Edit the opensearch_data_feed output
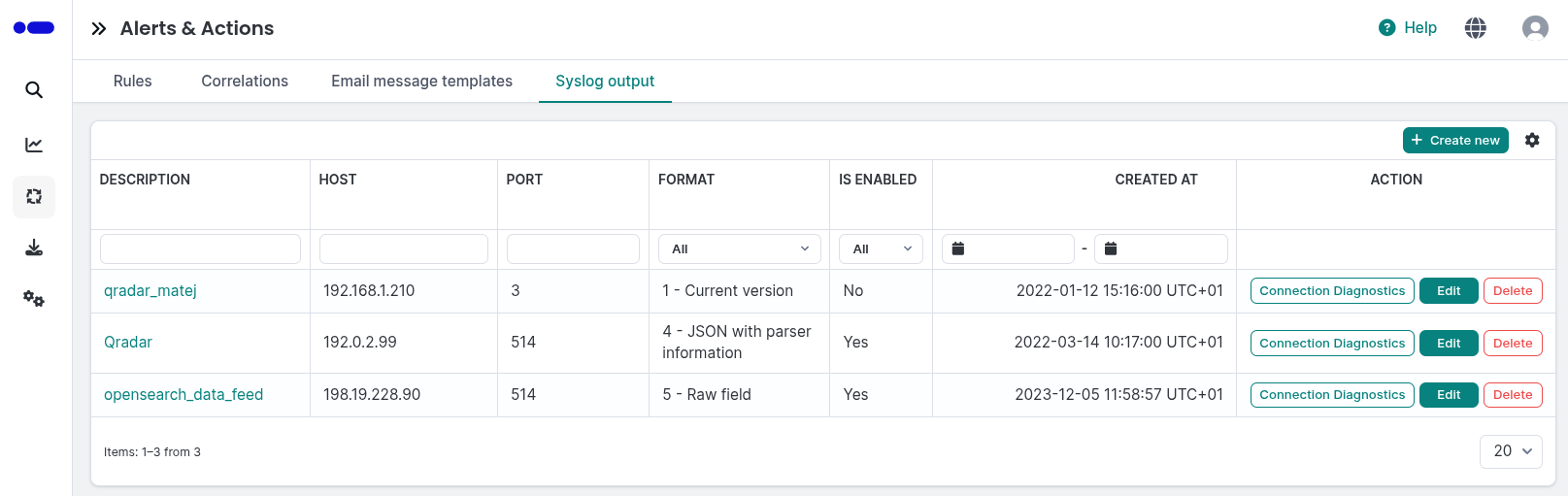The height and width of the screenshot is (496, 1568). pyautogui.click(x=1449, y=395)
